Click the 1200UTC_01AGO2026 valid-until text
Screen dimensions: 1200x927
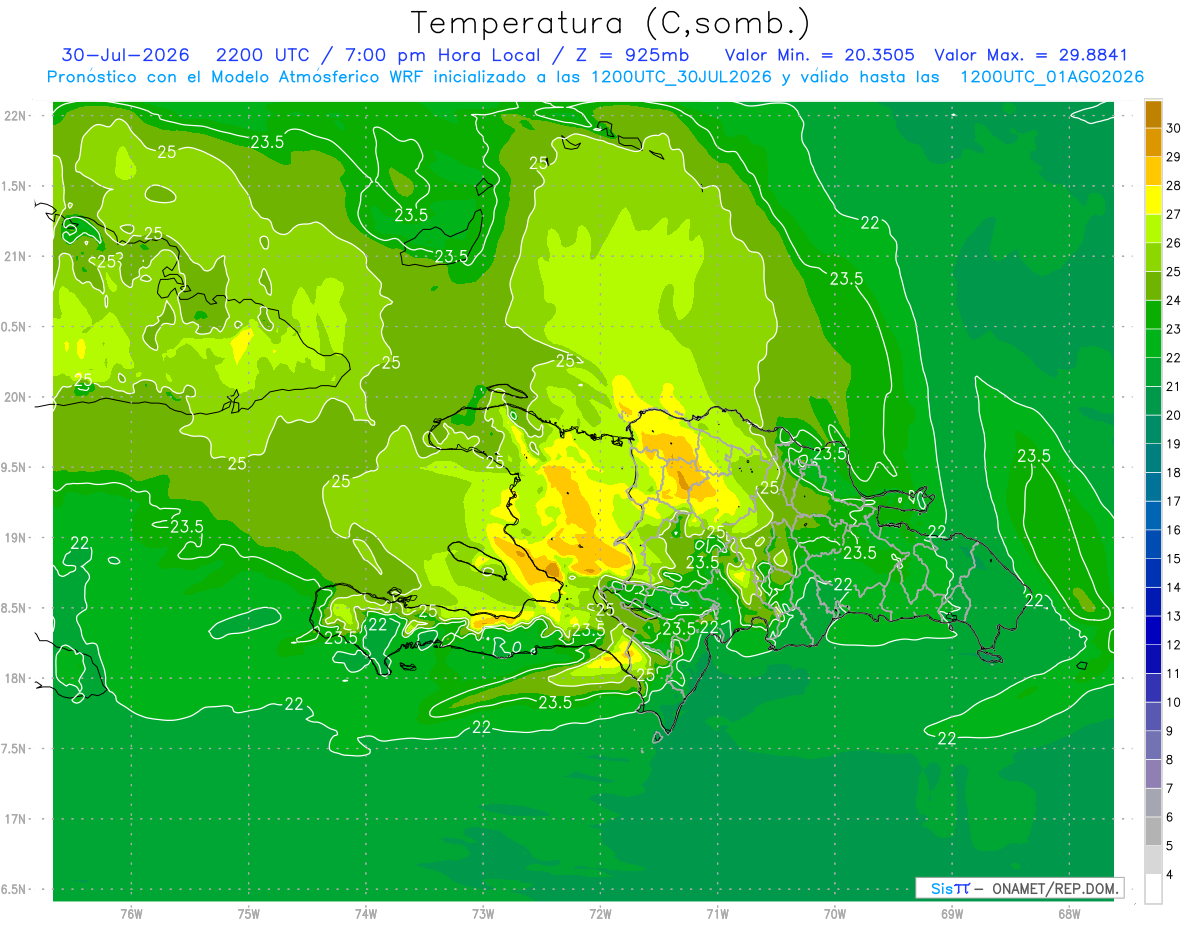1052,77
